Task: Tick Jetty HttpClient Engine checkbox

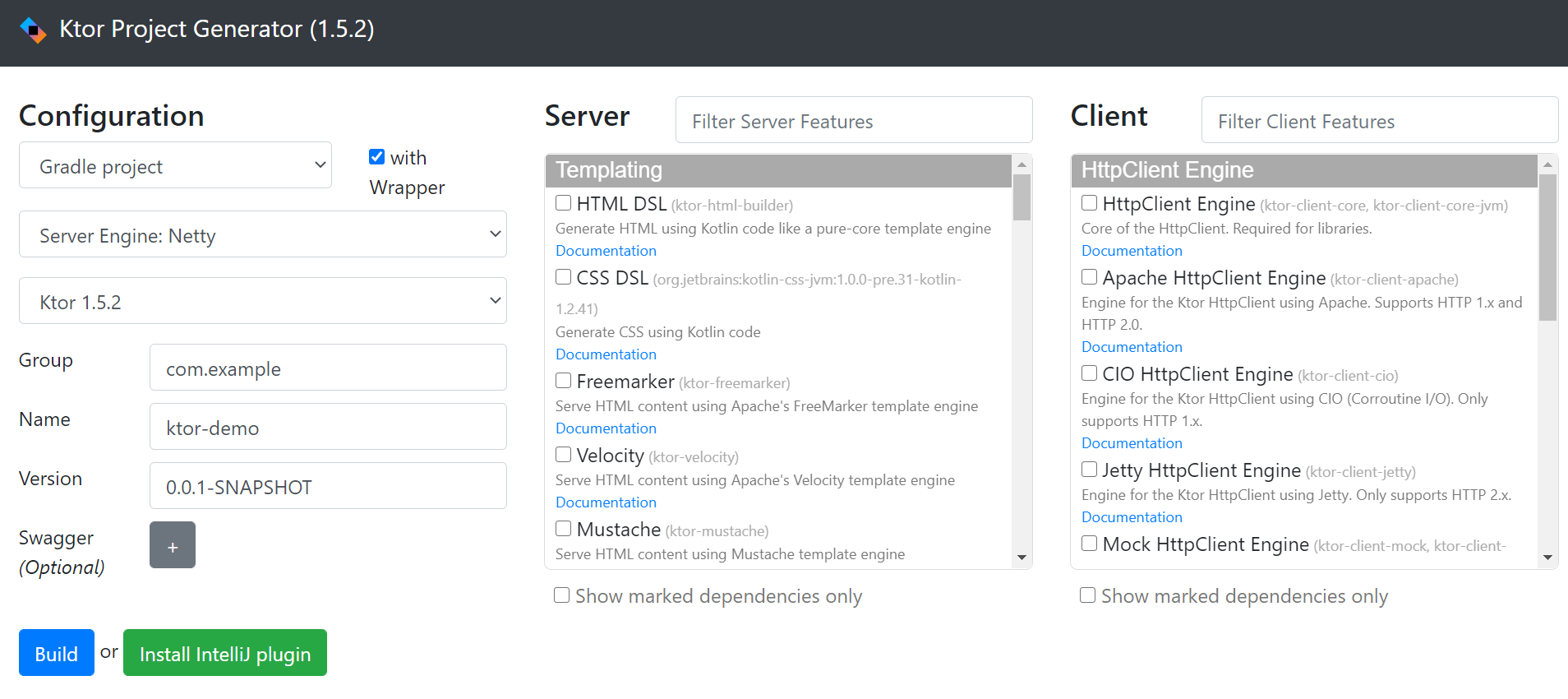Action: pyautogui.click(x=1090, y=470)
